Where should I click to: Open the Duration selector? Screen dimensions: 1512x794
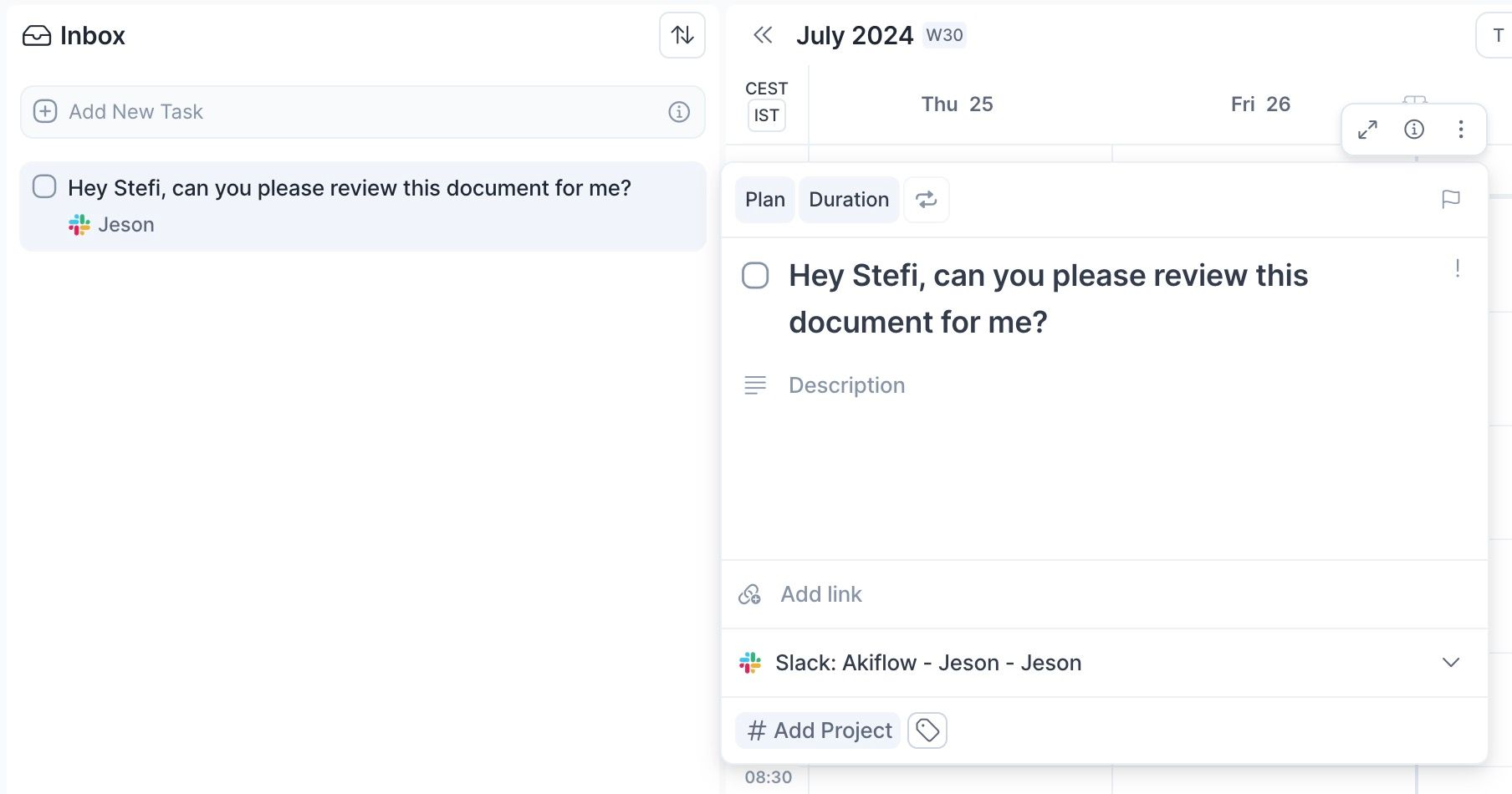pos(849,200)
